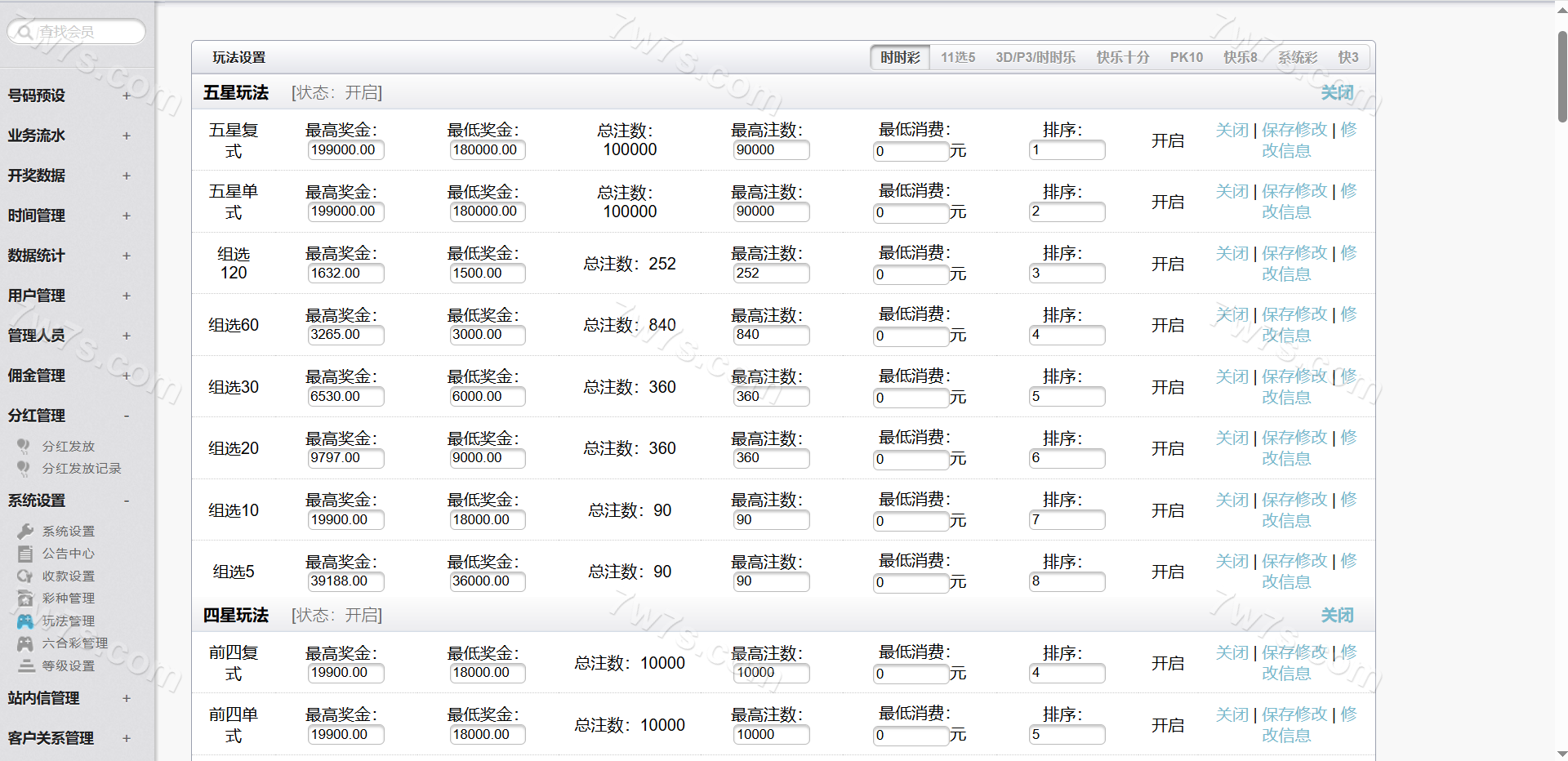Viewport: 1568px width, 761px height.
Task: Expand the 号码预设 sidebar menu
Action: click(126, 96)
